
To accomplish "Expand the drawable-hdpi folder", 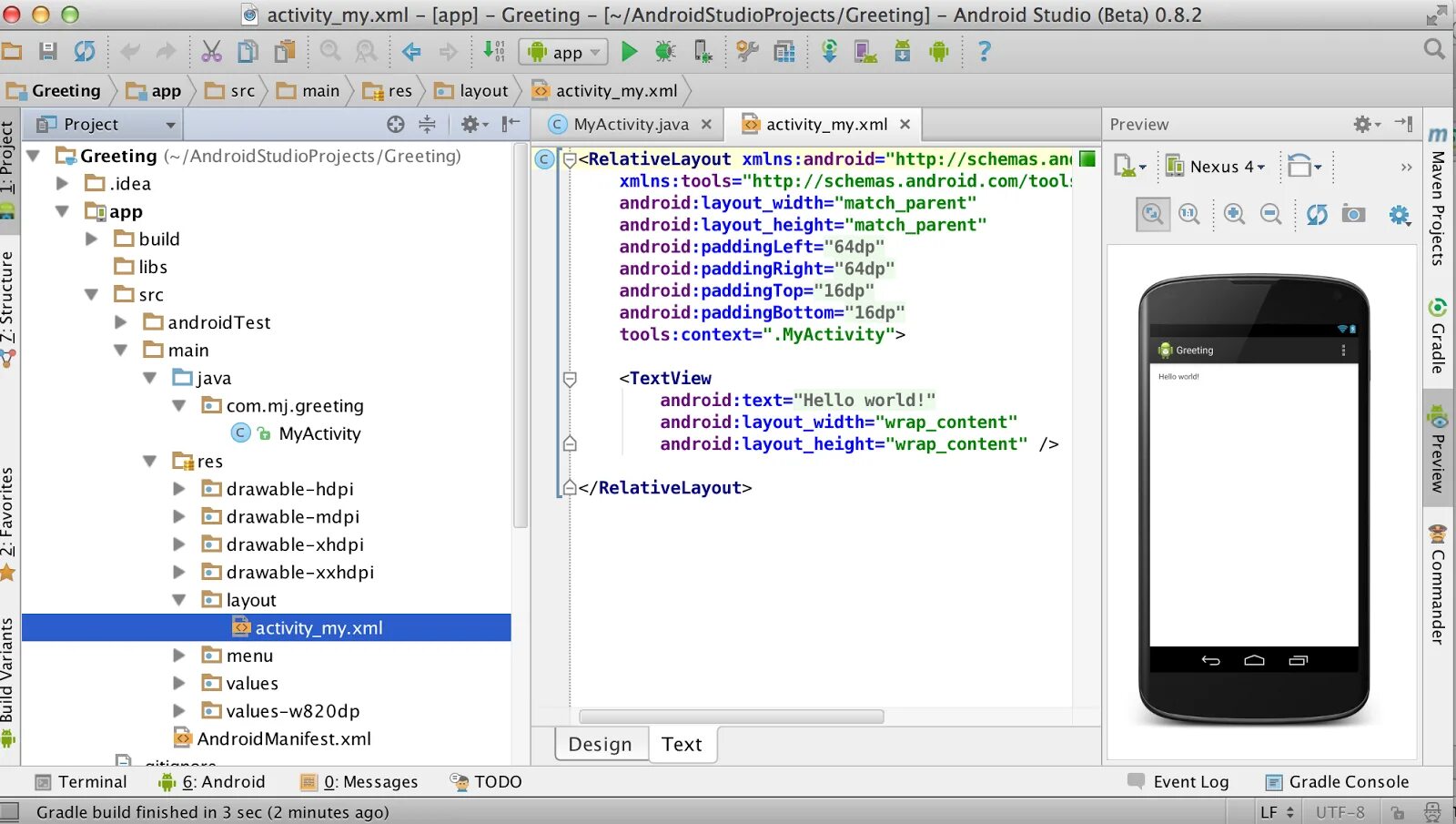I will [x=179, y=489].
